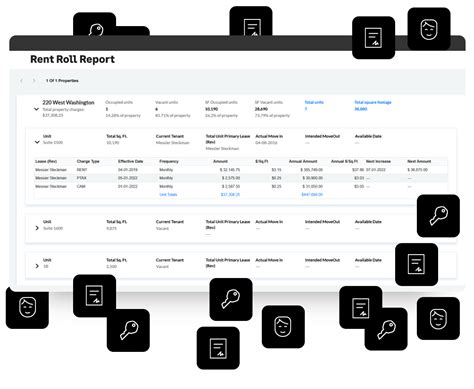Image resolution: width=474 pixels, height=389 pixels.
Task: Open the Total square footage link
Action: (x=373, y=102)
